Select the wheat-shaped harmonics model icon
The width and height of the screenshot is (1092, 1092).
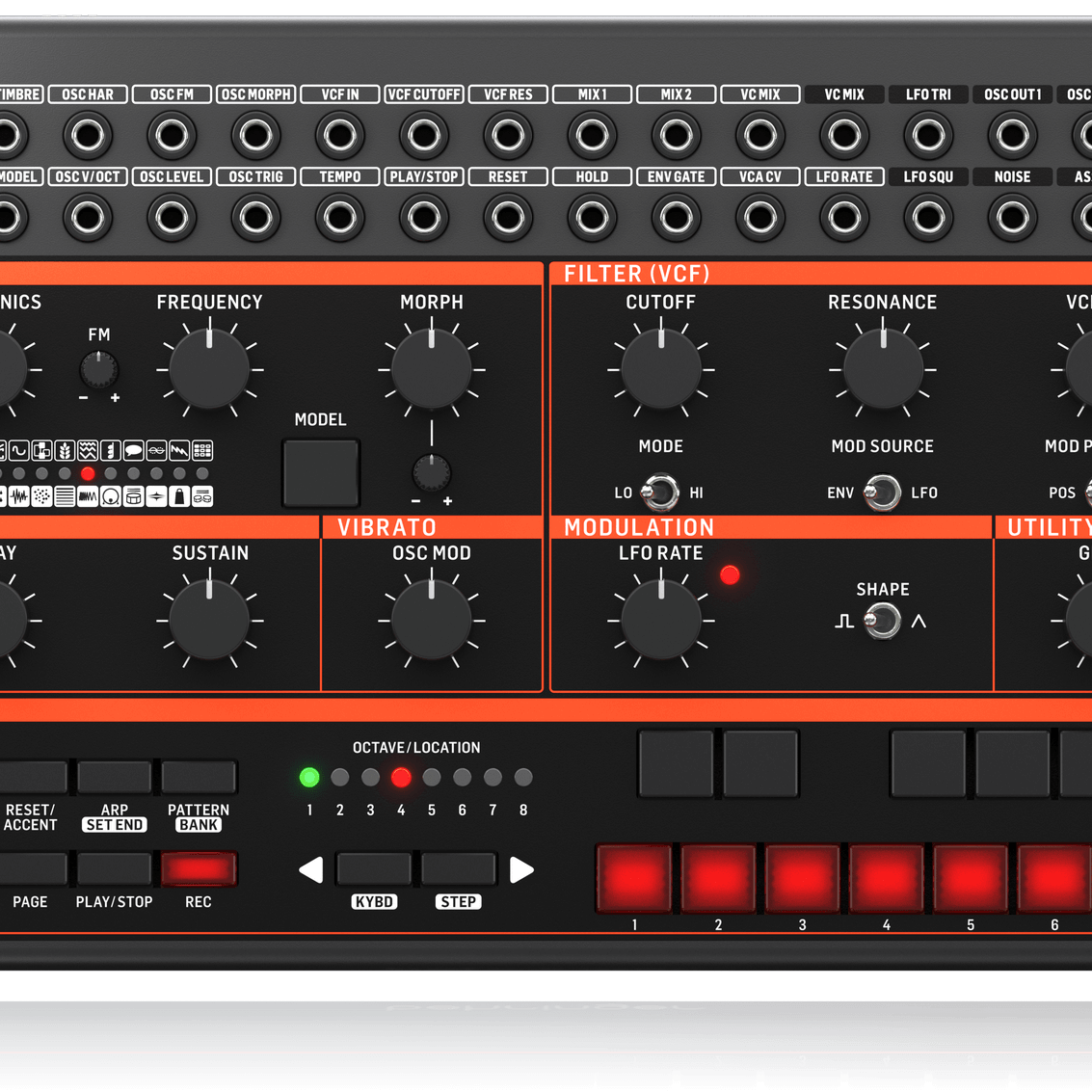[x=66, y=451]
